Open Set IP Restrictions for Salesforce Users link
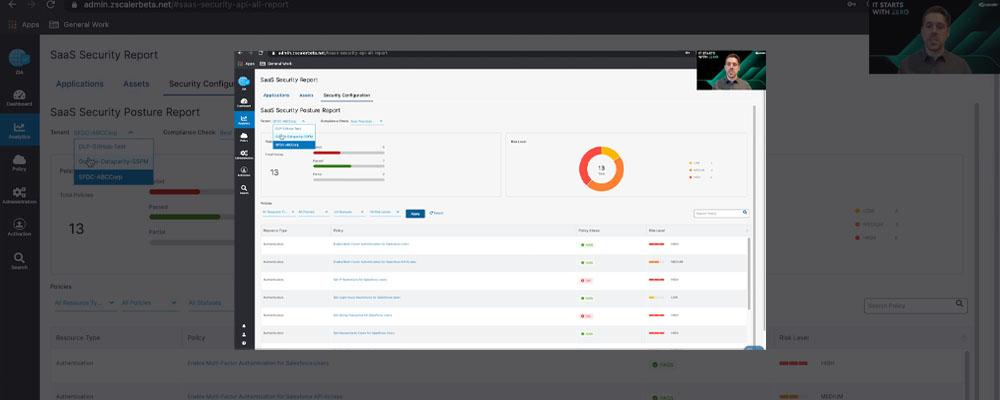 [360, 279]
